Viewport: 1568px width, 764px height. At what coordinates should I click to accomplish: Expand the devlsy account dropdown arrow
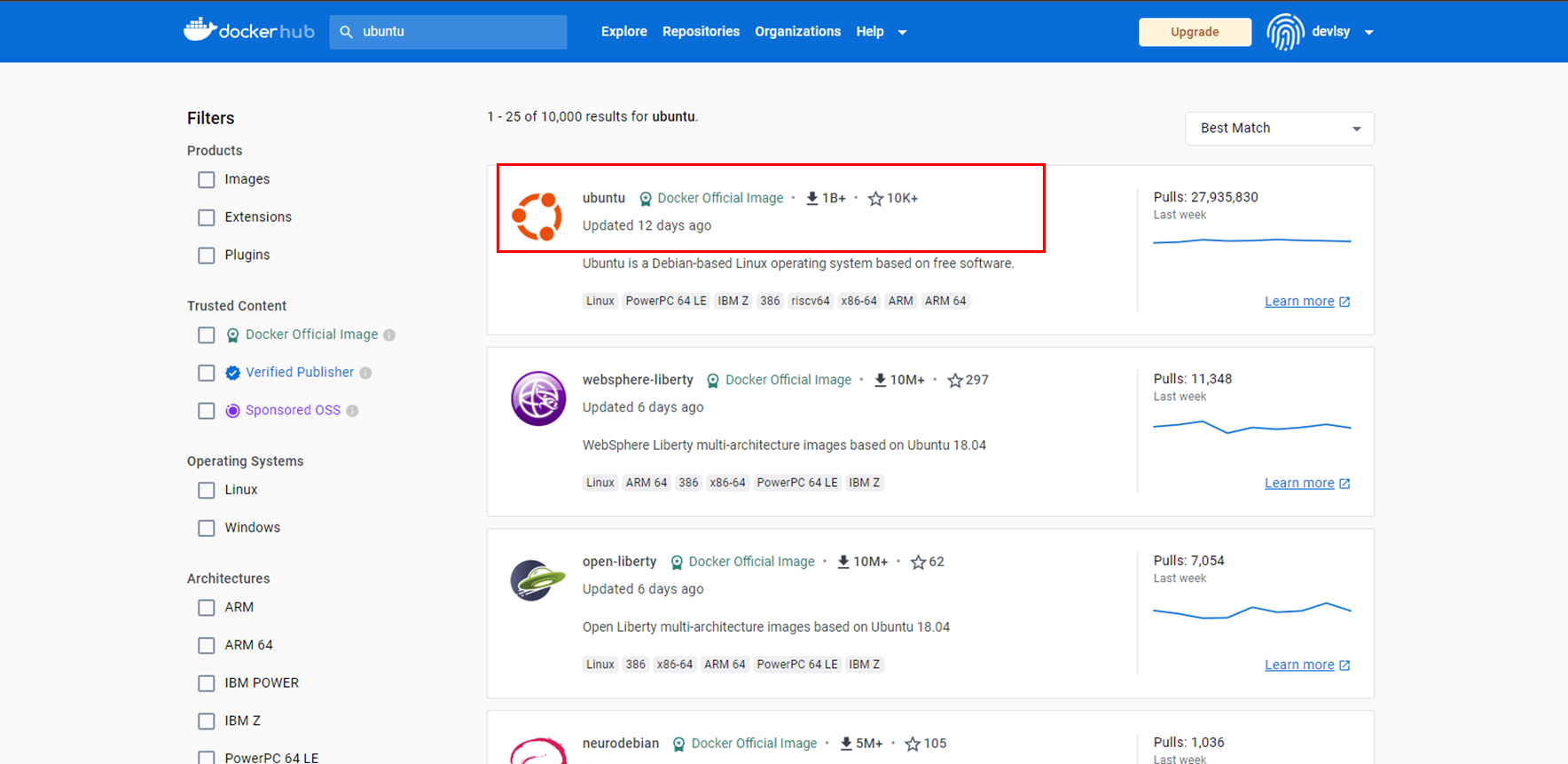pyautogui.click(x=1369, y=33)
